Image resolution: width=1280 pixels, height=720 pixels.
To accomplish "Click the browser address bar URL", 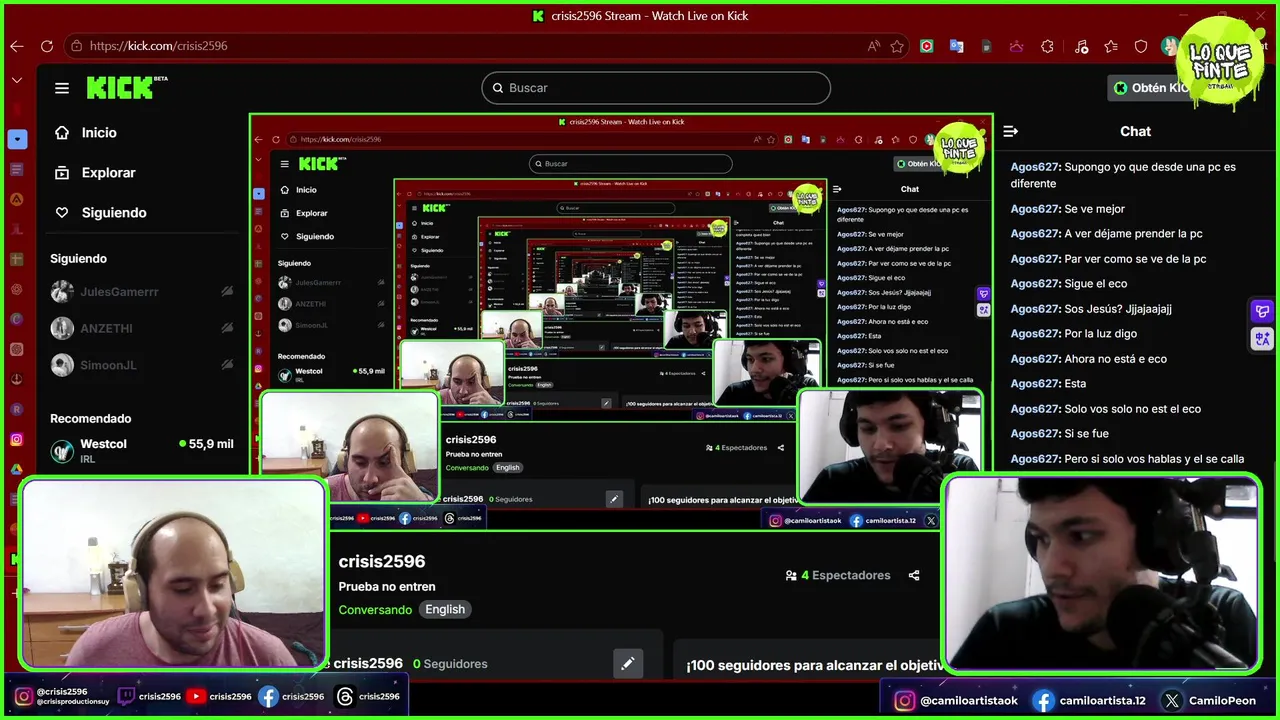I will click(159, 46).
